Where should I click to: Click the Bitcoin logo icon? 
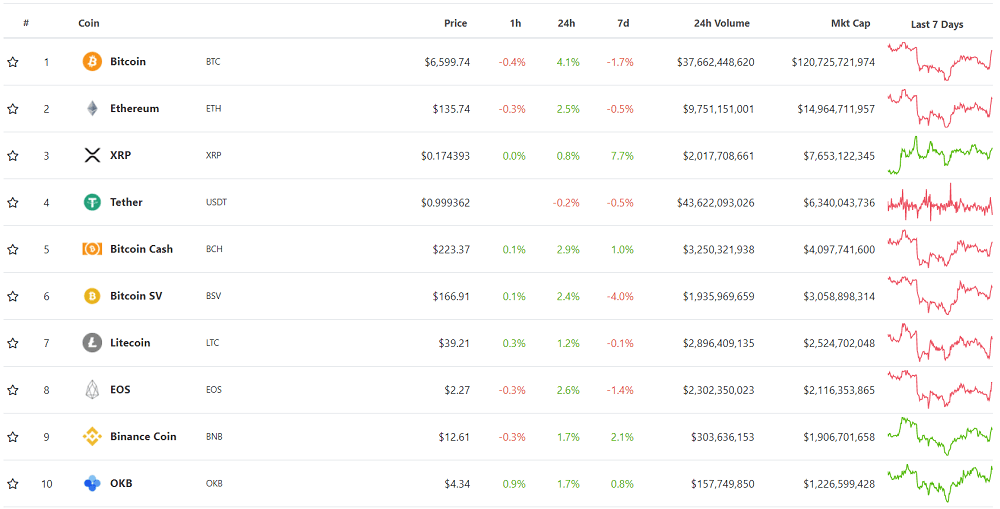click(x=92, y=62)
